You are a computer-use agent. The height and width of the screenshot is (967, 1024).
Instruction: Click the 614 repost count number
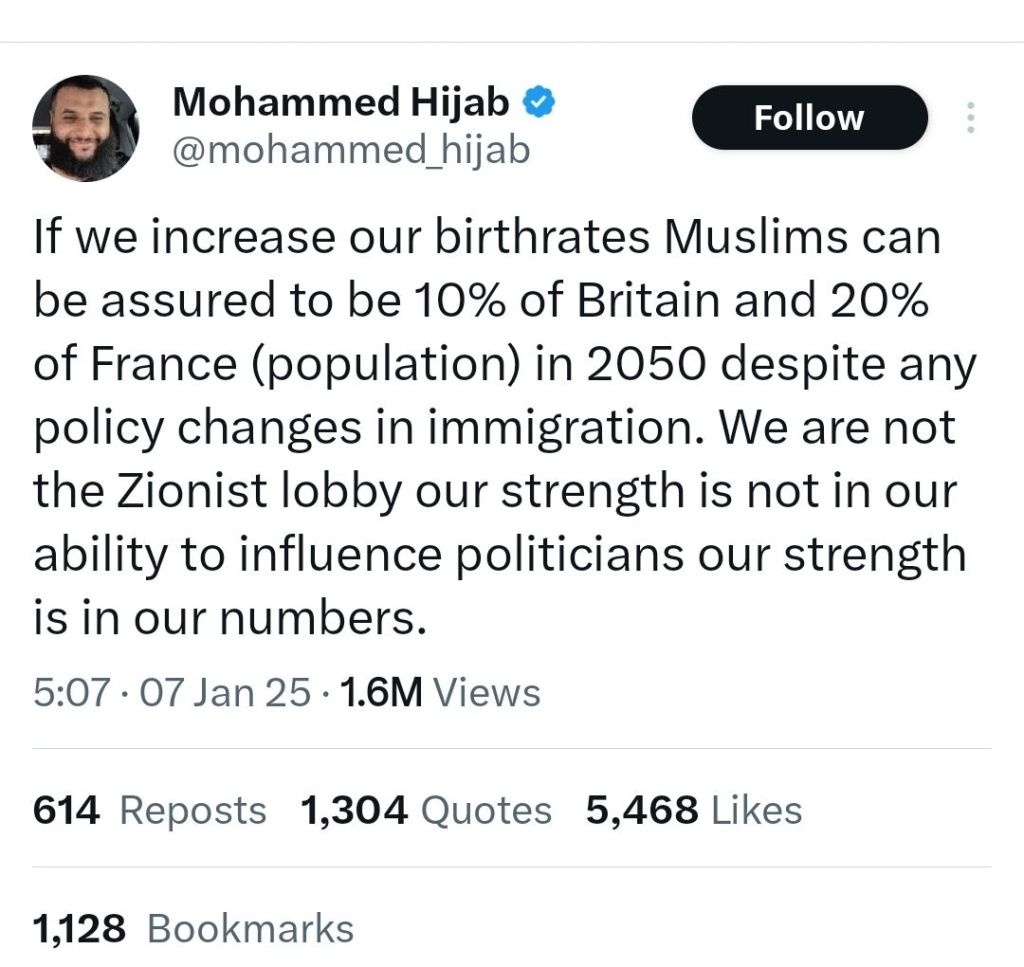point(66,810)
